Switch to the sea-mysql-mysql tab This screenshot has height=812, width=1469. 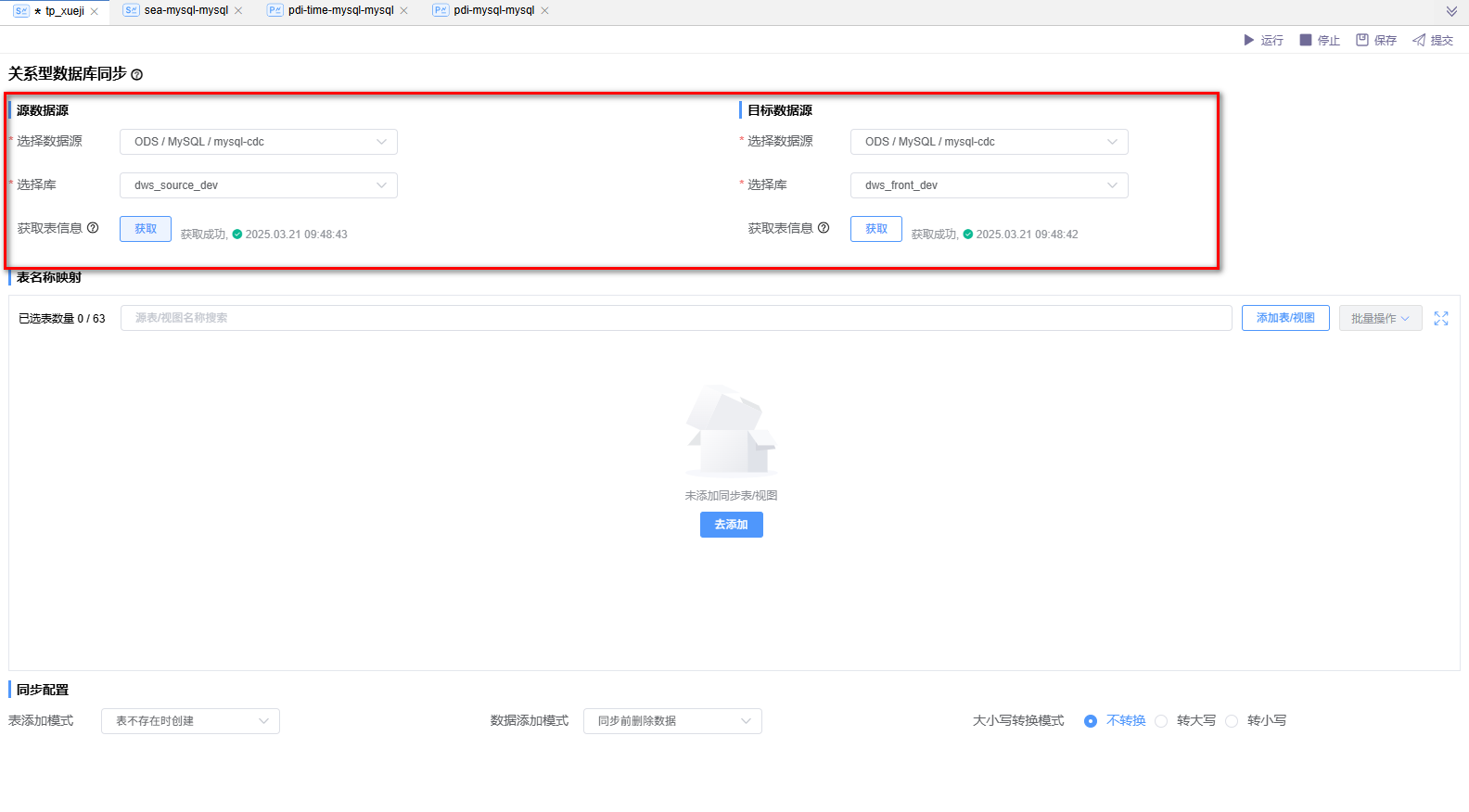pos(185,10)
